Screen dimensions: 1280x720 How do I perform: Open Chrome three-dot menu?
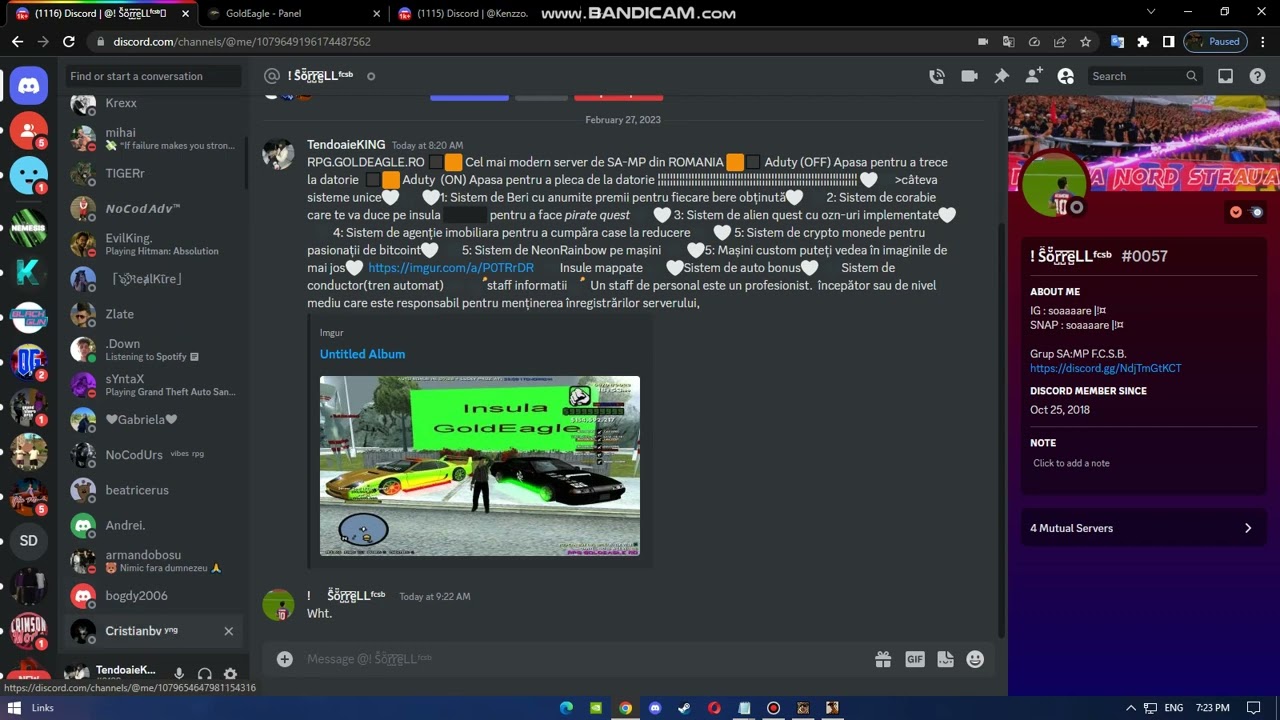pyautogui.click(x=1262, y=42)
